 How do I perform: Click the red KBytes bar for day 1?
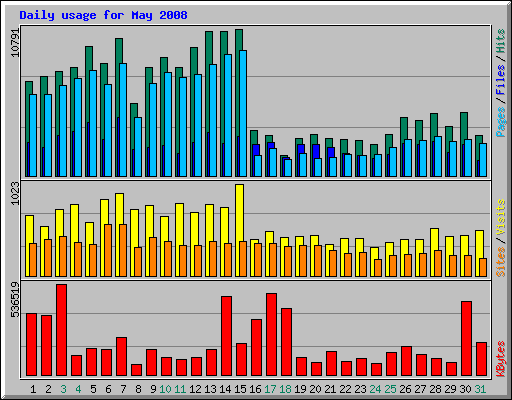click(x=31, y=345)
